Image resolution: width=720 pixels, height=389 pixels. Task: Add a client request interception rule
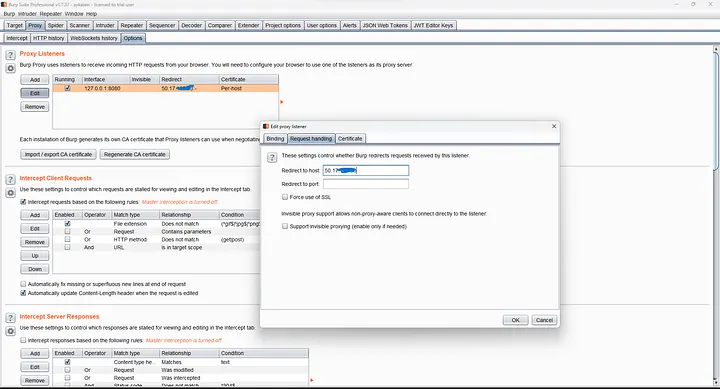[35, 215]
